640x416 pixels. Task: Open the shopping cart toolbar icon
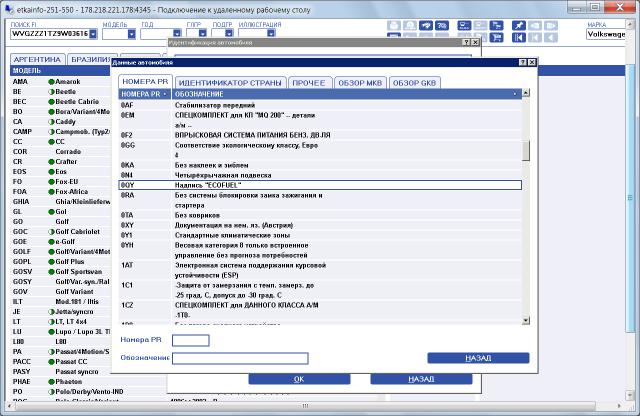tap(497, 38)
